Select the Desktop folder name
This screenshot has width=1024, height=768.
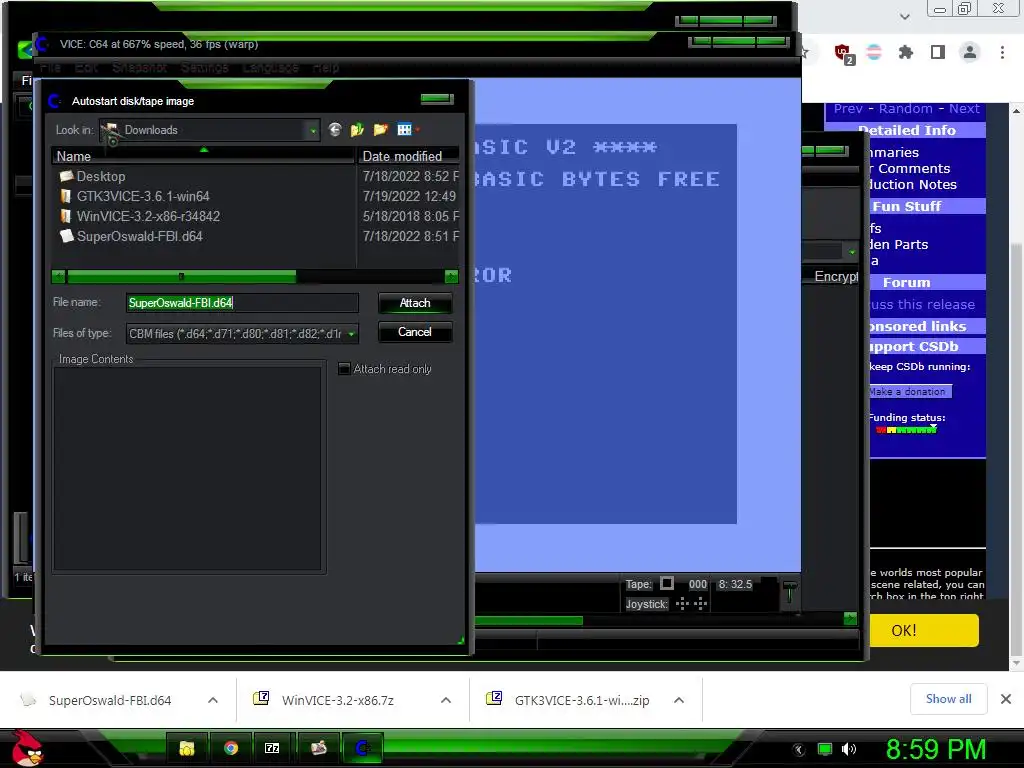pyautogui.click(x=101, y=176)
